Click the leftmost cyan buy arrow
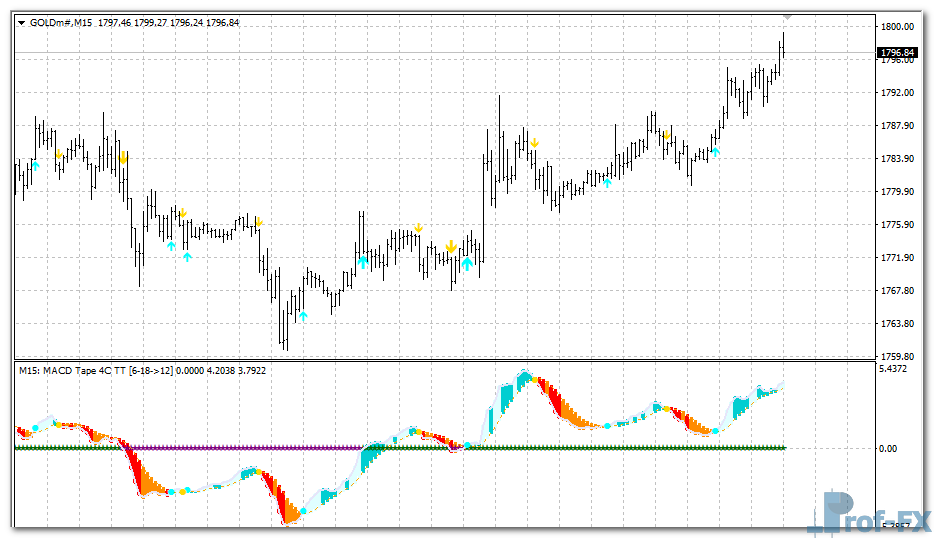 pos(35,165)
